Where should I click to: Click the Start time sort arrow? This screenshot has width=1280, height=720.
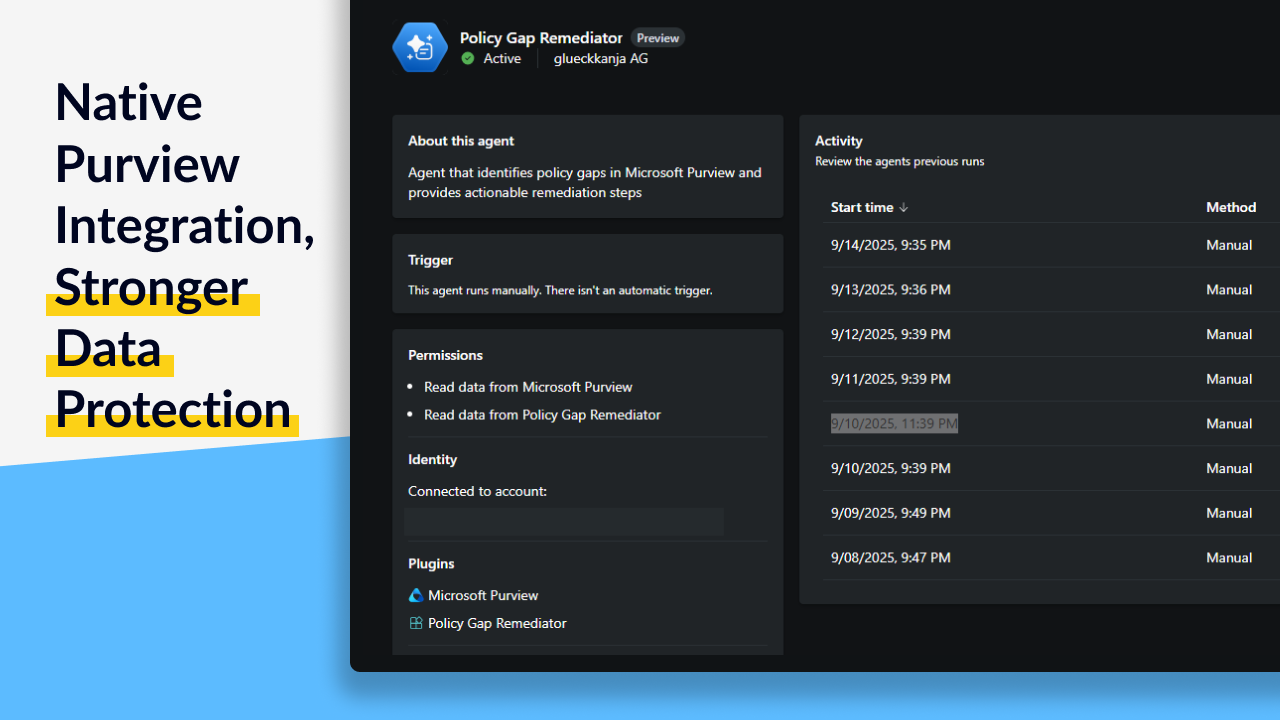904,208
